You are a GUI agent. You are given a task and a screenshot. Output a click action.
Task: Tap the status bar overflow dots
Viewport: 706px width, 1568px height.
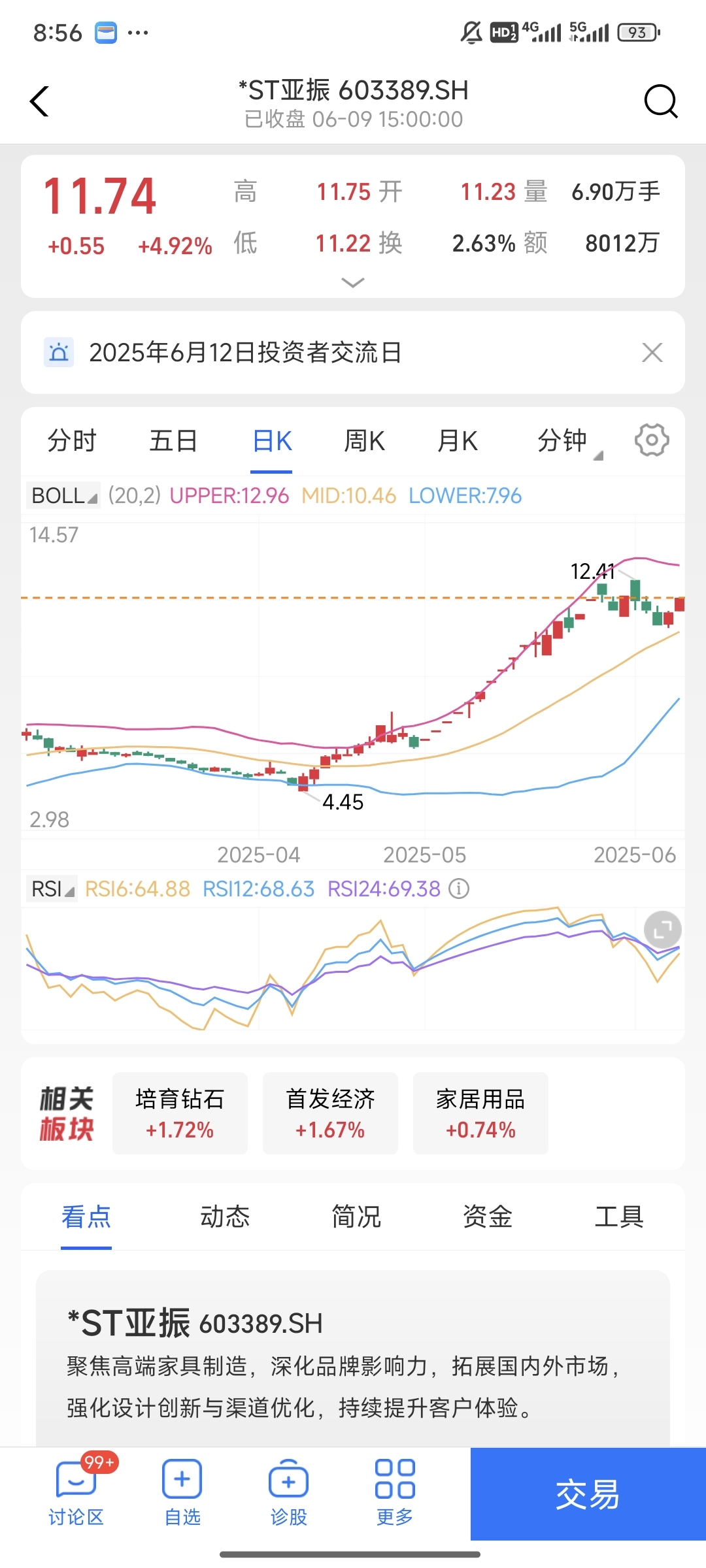click(138, 33)
